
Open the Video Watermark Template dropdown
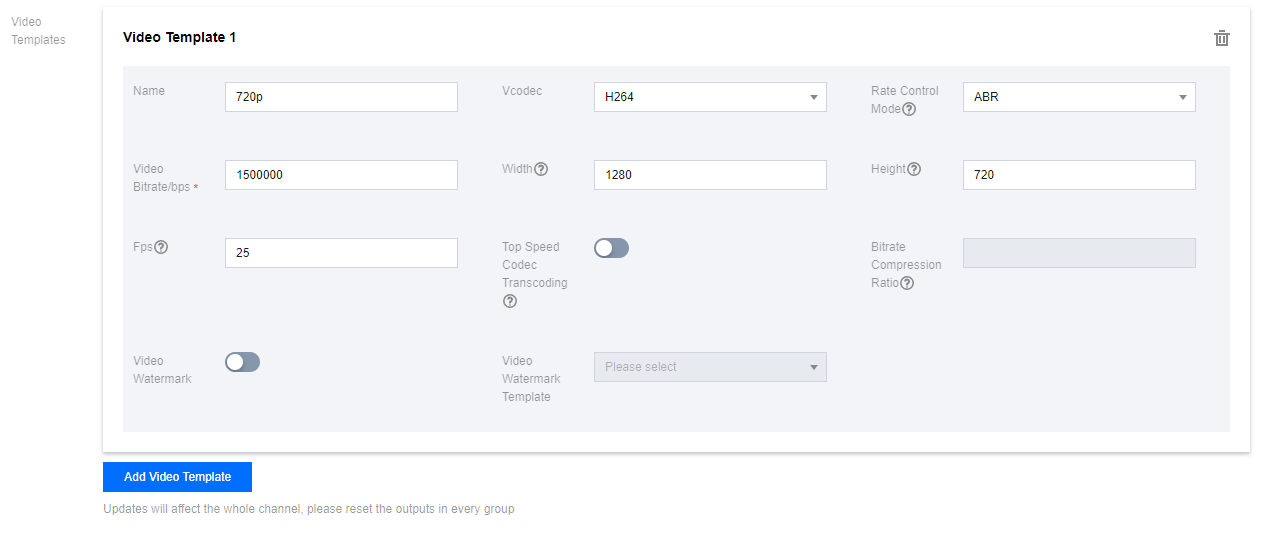coord(710,367)
